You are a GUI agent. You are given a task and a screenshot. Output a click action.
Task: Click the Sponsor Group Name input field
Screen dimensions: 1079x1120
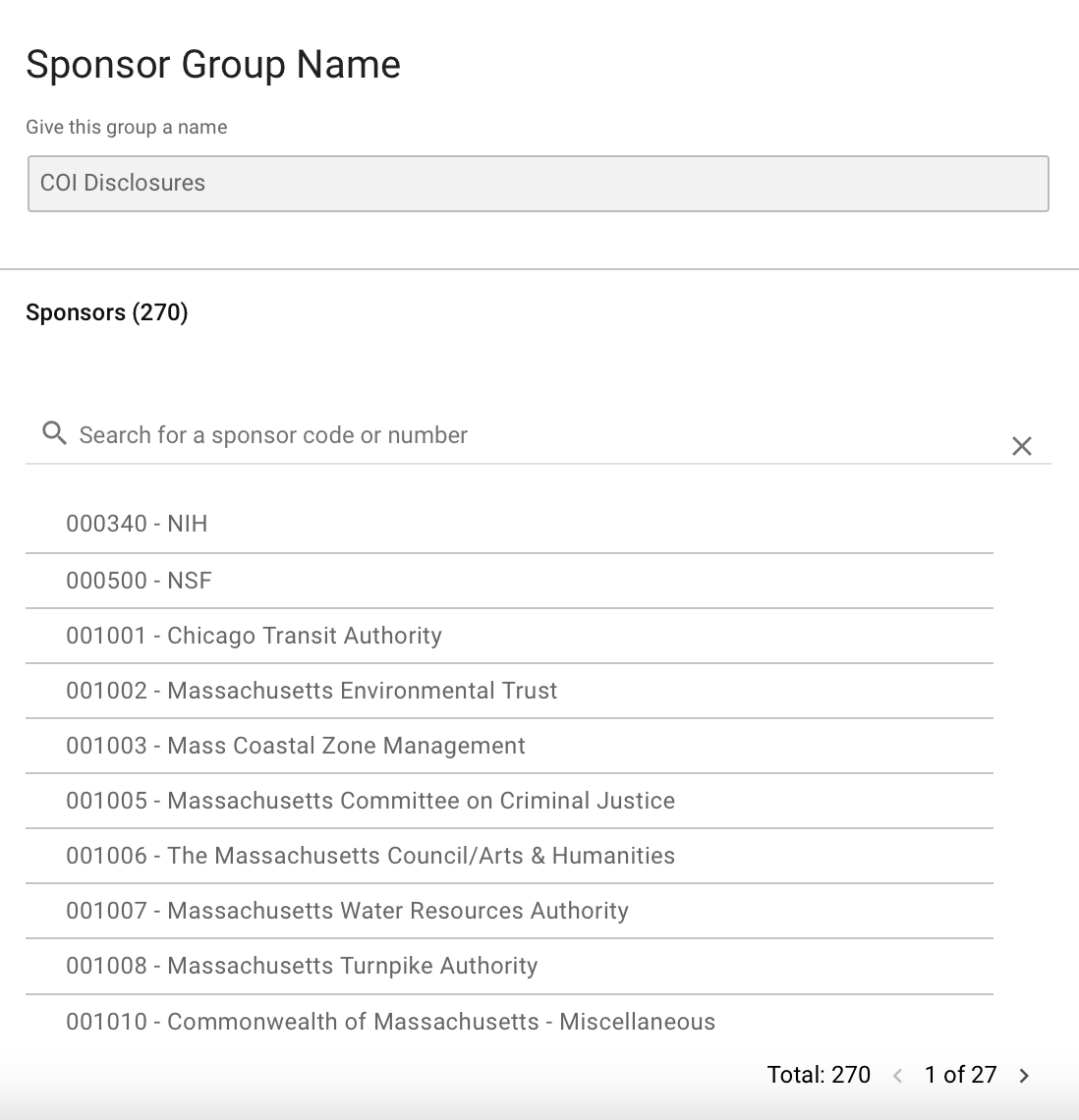(x=538, y=184)
